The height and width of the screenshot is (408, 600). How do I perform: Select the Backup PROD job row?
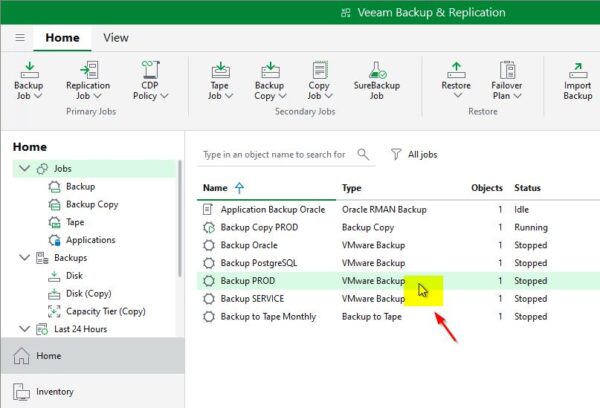[398, 281]
